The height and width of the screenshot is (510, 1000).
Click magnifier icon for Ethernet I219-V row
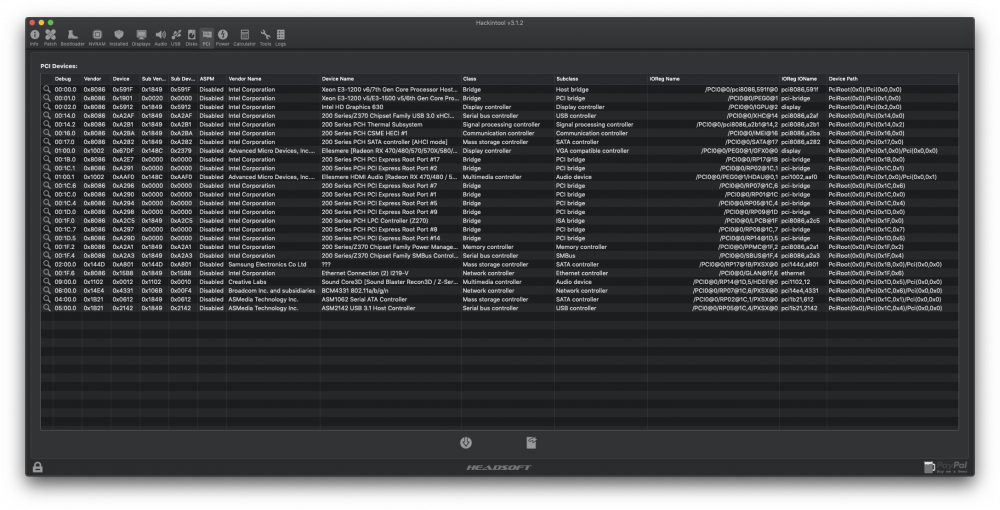coord(47,273)
